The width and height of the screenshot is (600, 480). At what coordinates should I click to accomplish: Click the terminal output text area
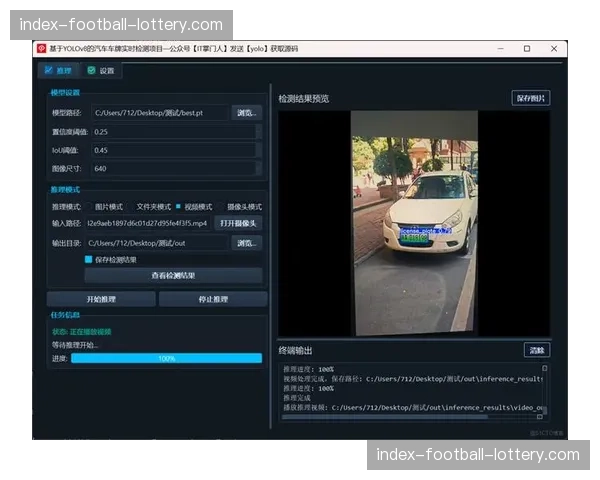pos(411,389)
